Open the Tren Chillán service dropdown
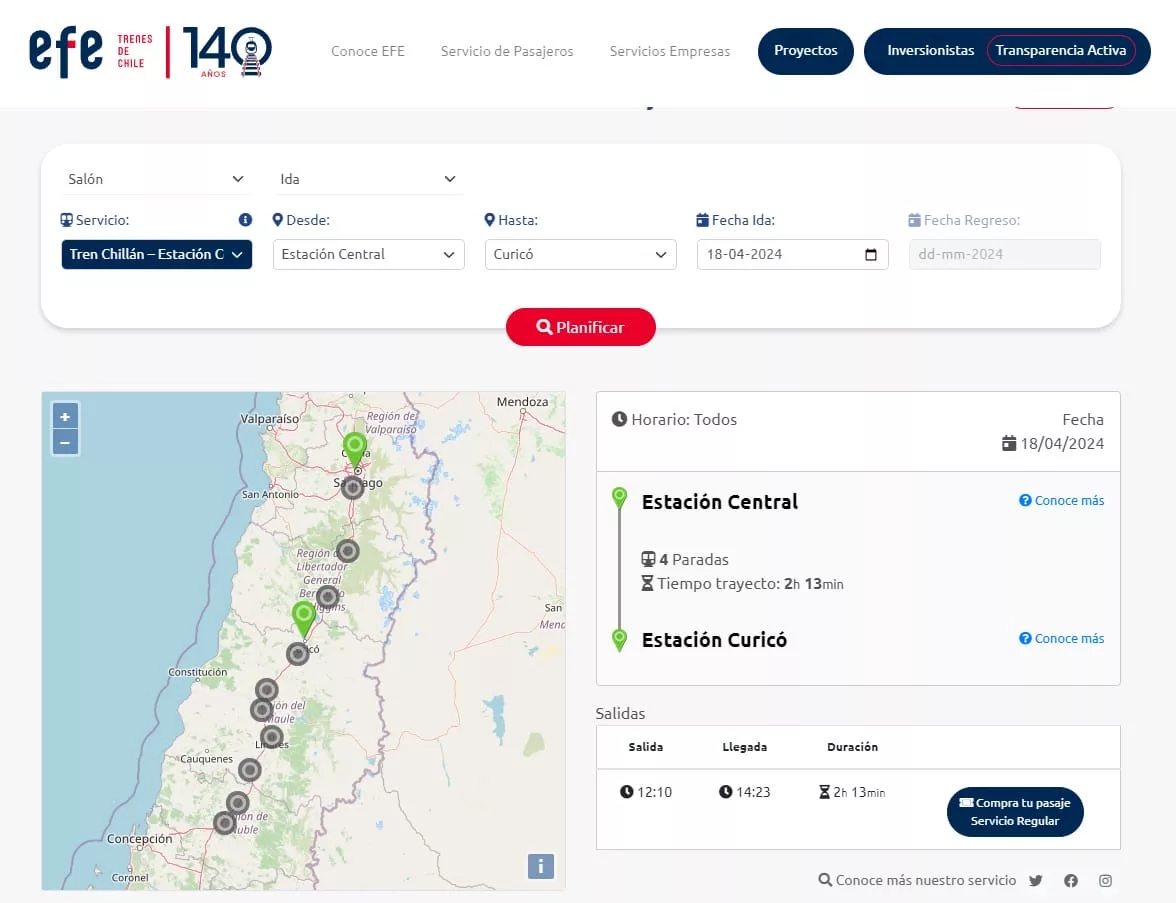The height and width of the screenshot is (903, 1176). (x=156, y=254)
